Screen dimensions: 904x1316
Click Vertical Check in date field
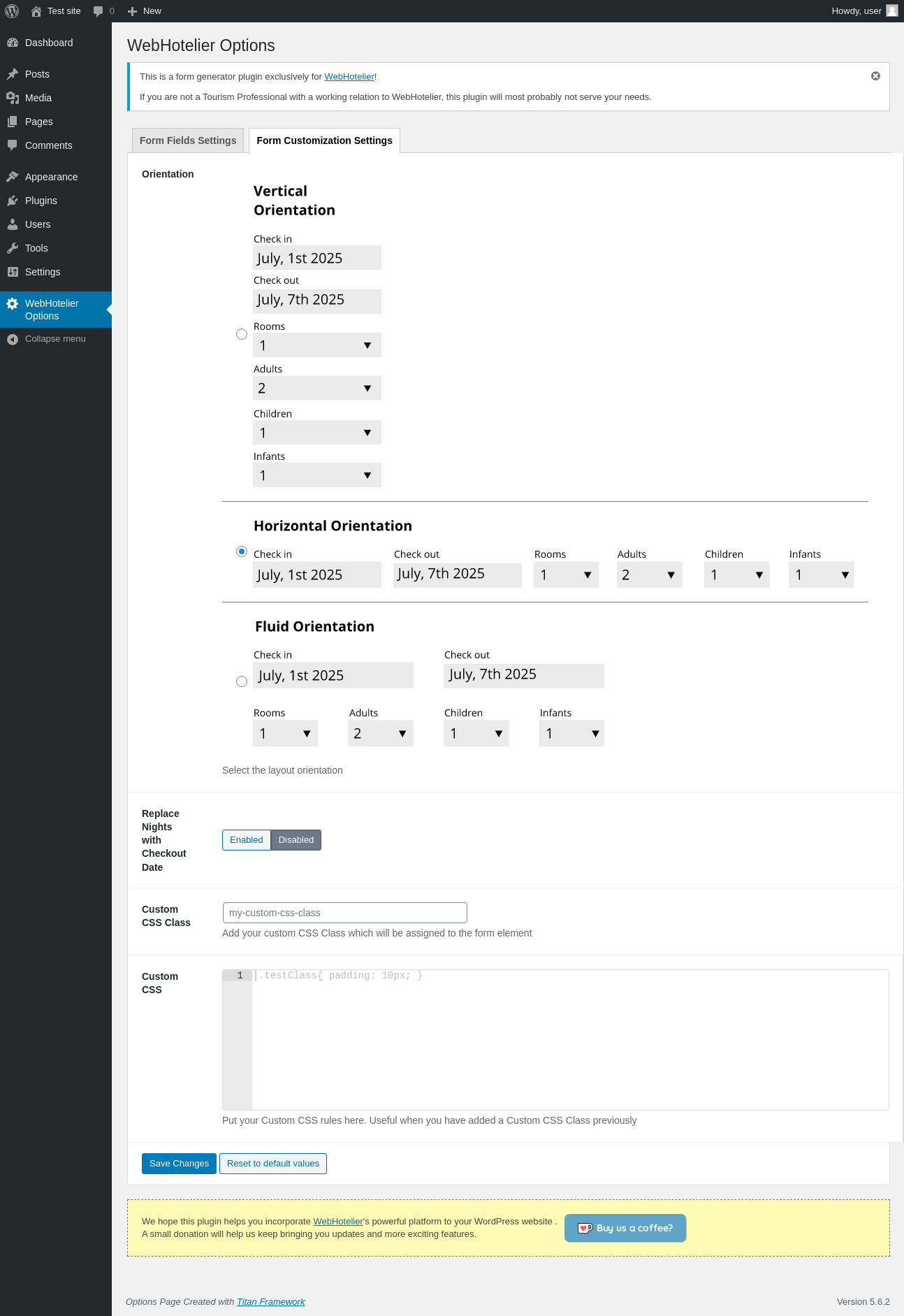pyautogui.click(x=317, y=258)
